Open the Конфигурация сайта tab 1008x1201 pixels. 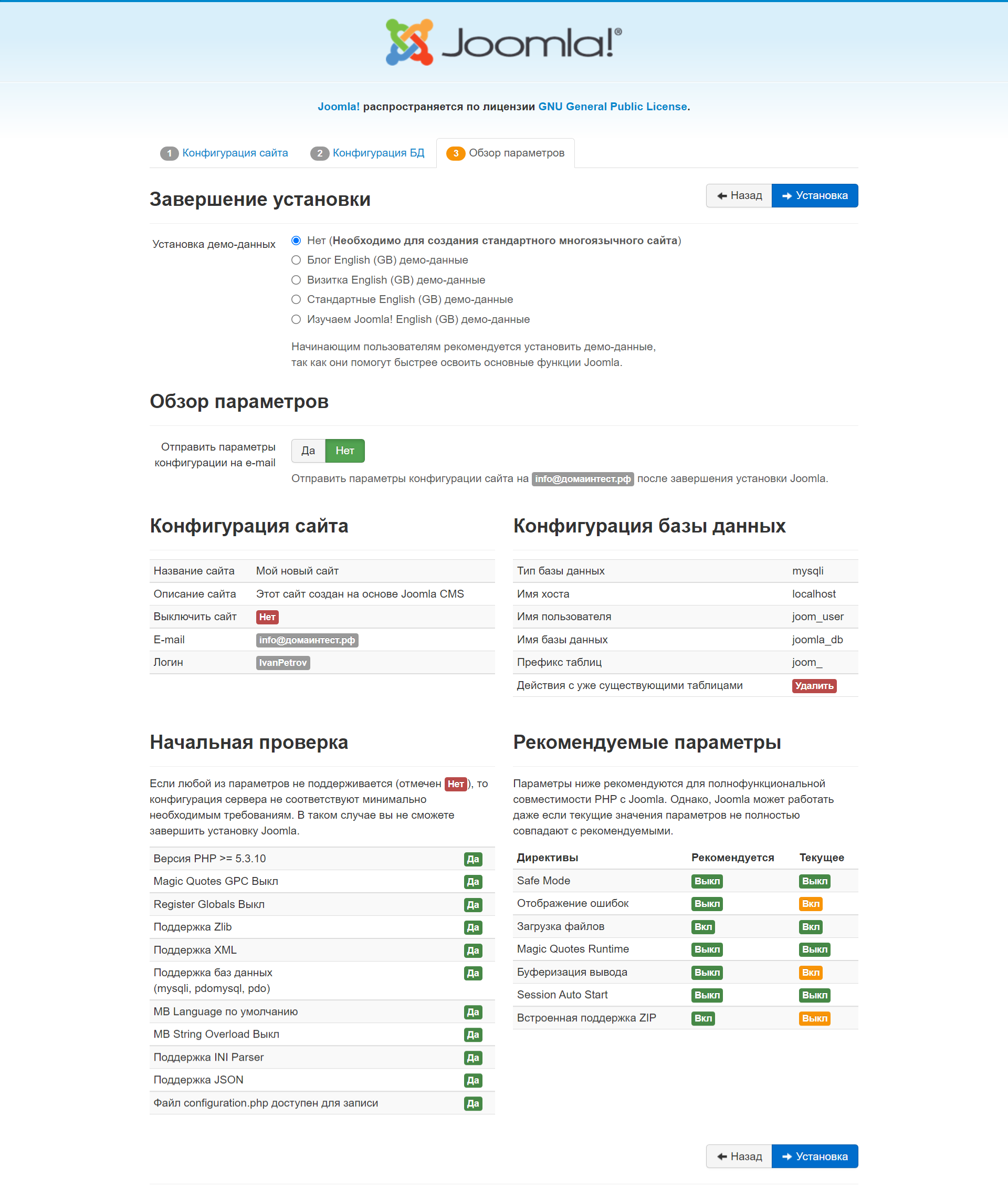235,153
